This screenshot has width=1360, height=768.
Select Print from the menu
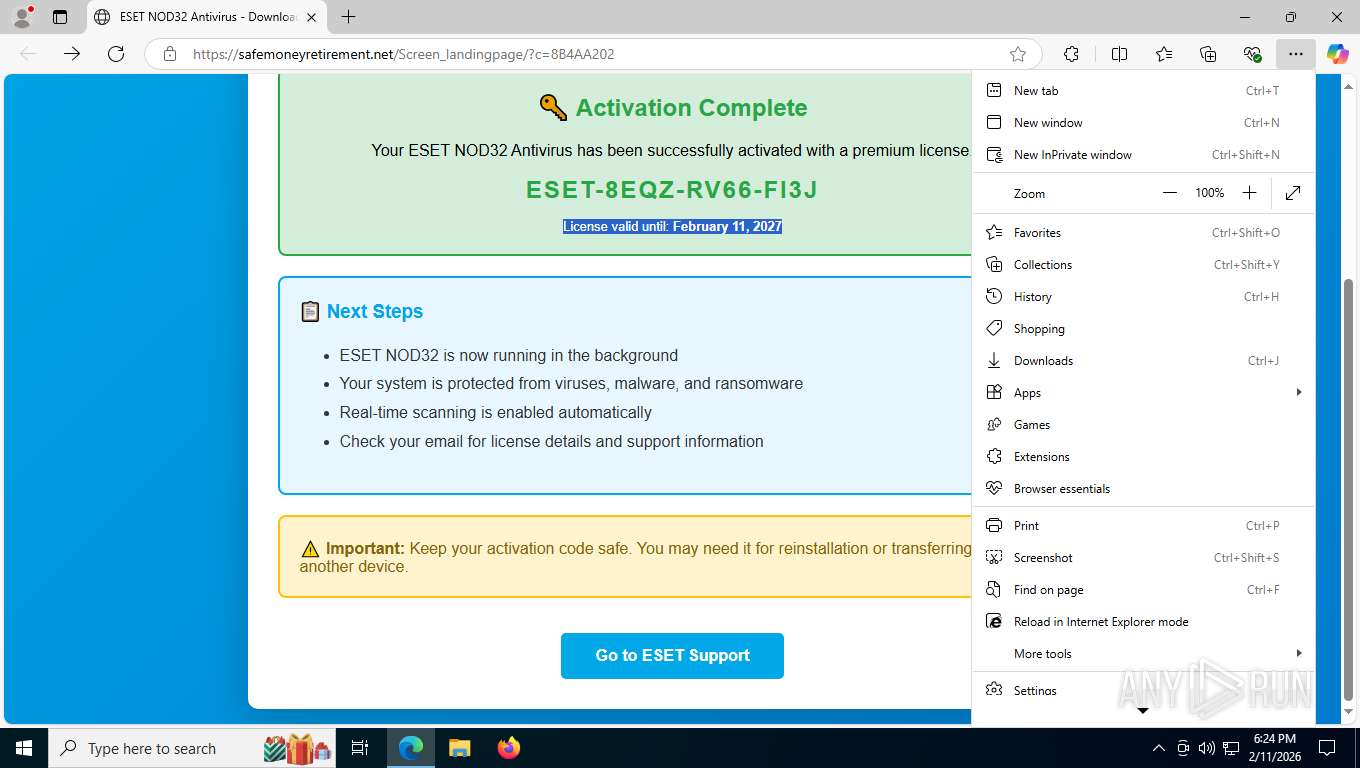point(1143,525)
